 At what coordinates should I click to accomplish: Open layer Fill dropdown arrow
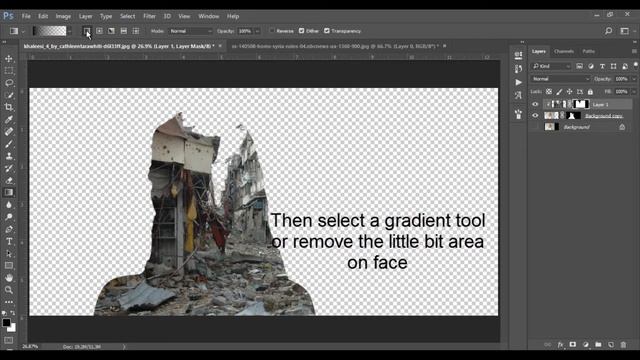coord(634,92)
